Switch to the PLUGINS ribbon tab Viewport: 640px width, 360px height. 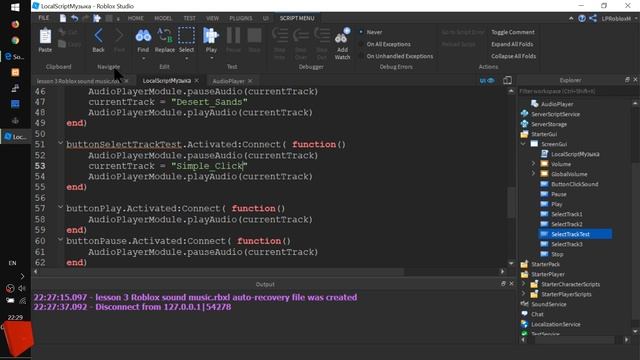tap(241, 18)
